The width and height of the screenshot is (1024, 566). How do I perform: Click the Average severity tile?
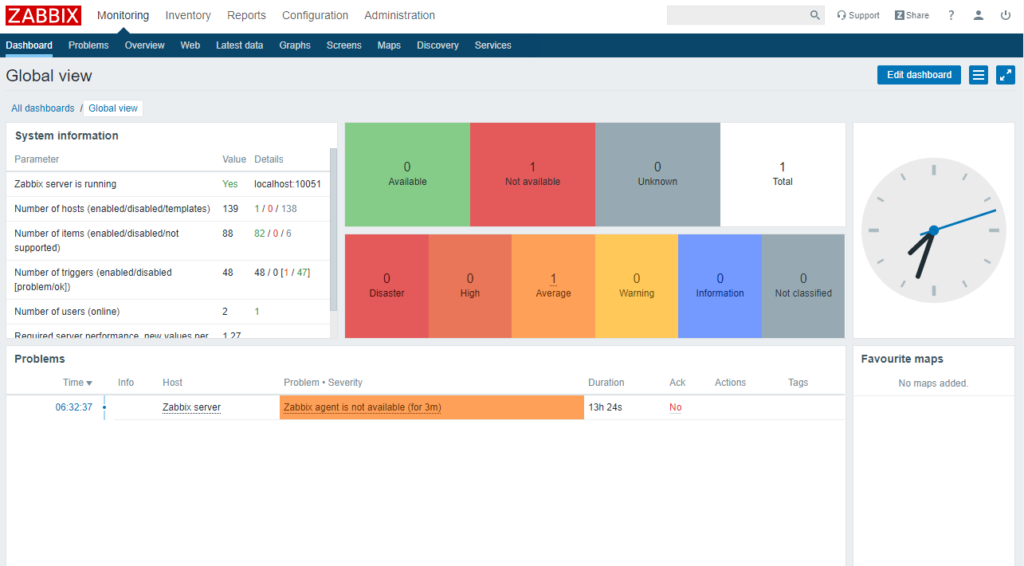pos(553,286)
